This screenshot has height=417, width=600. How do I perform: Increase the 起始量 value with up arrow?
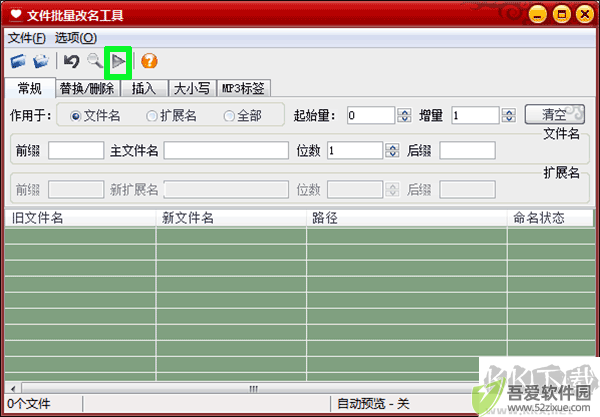coord(404,112)
